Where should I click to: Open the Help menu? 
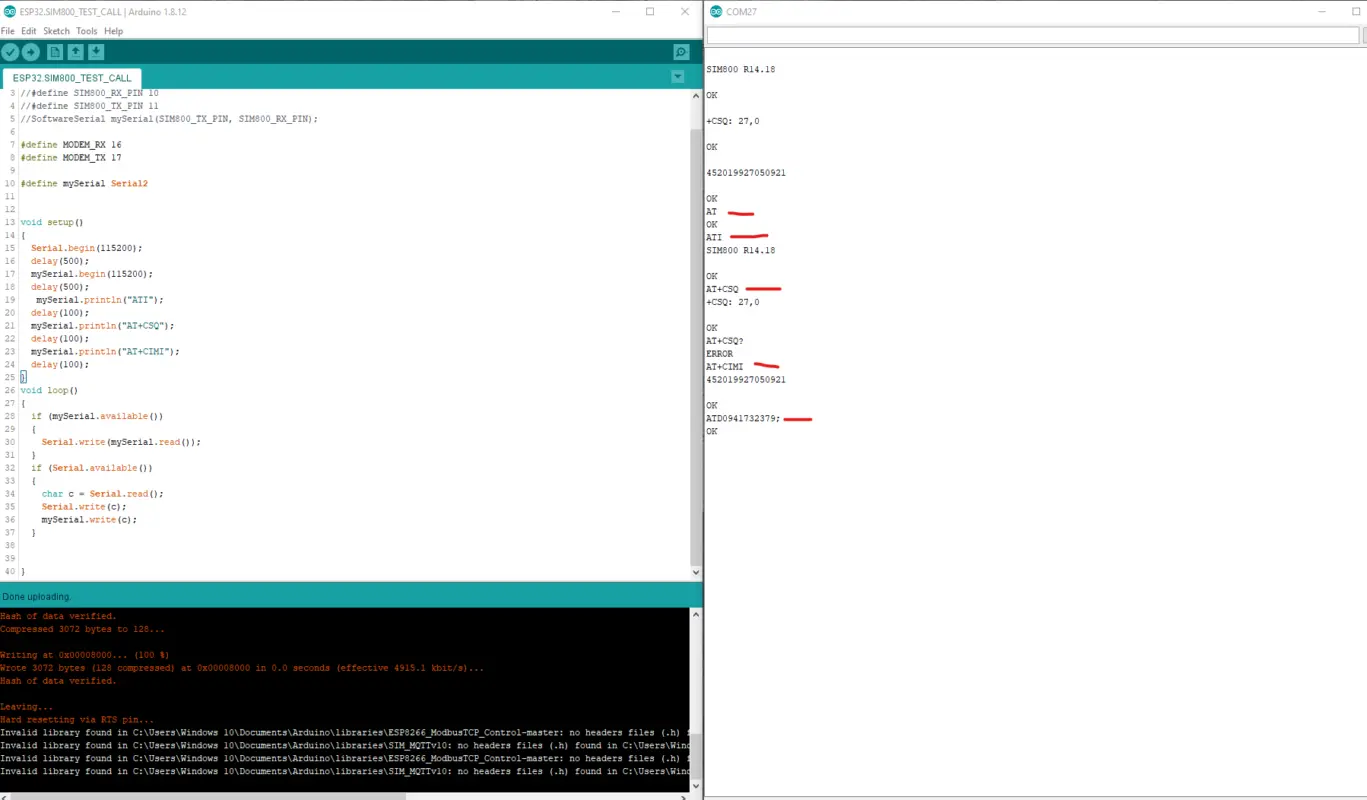pyautogui.click(x=113, y=31)
